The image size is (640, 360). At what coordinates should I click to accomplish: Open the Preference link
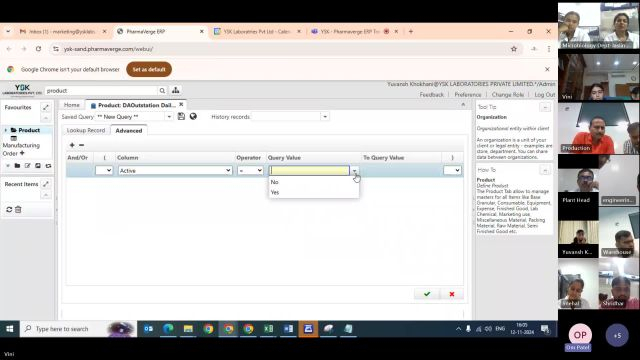pyautogui.click(x=468, y=95)
